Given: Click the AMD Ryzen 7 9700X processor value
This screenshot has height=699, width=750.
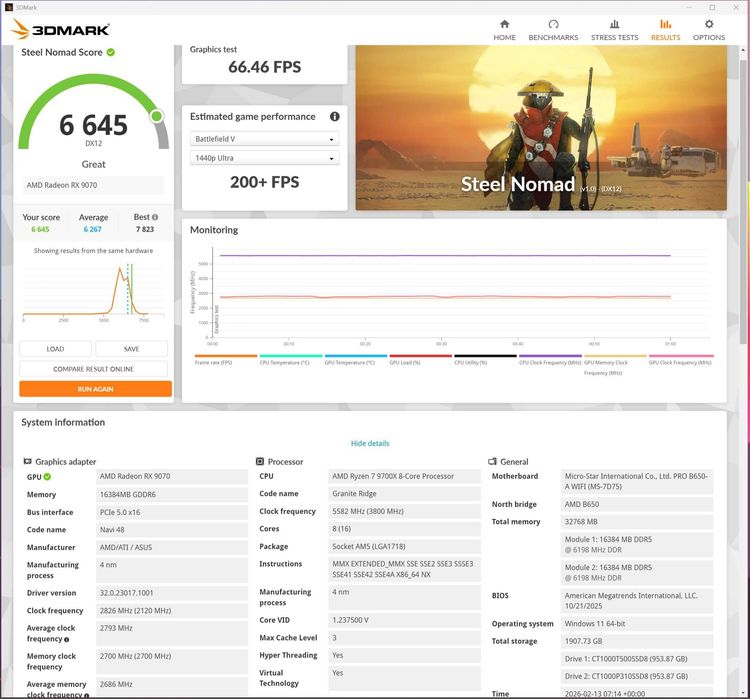Looking at the screenshot, I should [x=404, y=476].
